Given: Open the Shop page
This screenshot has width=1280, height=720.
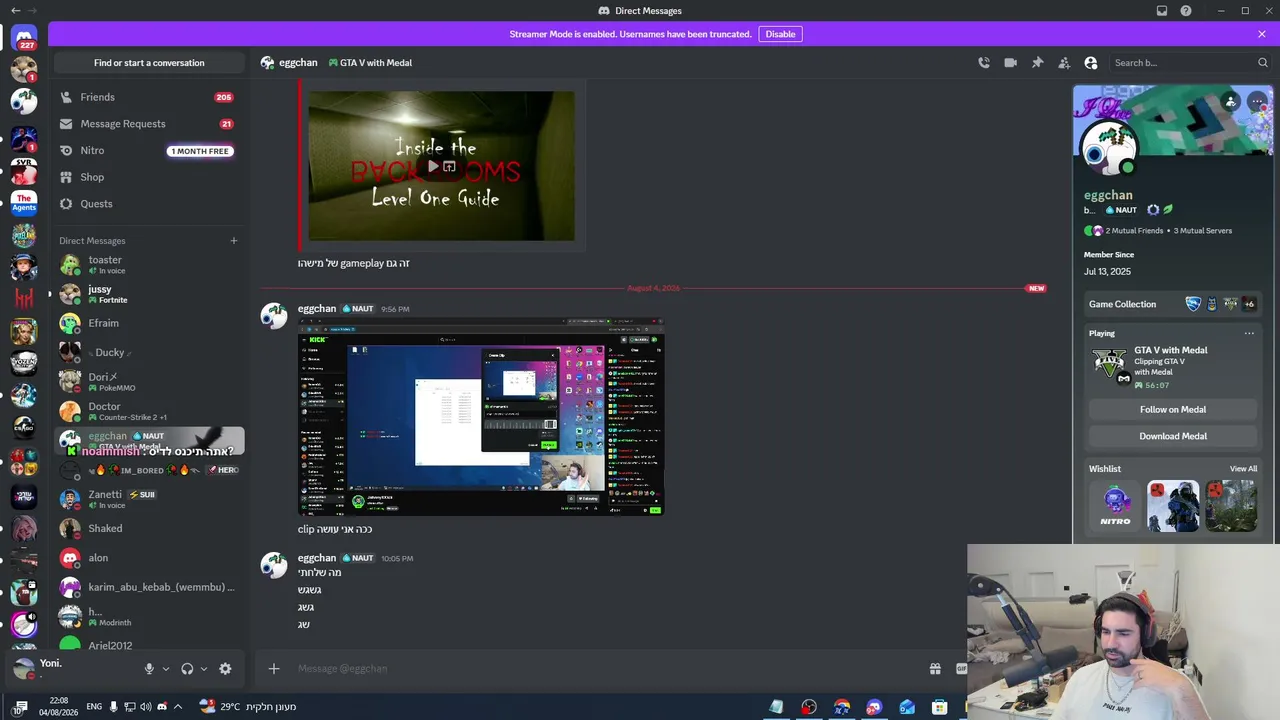Looking at the screenshot, I should (149, 177).
